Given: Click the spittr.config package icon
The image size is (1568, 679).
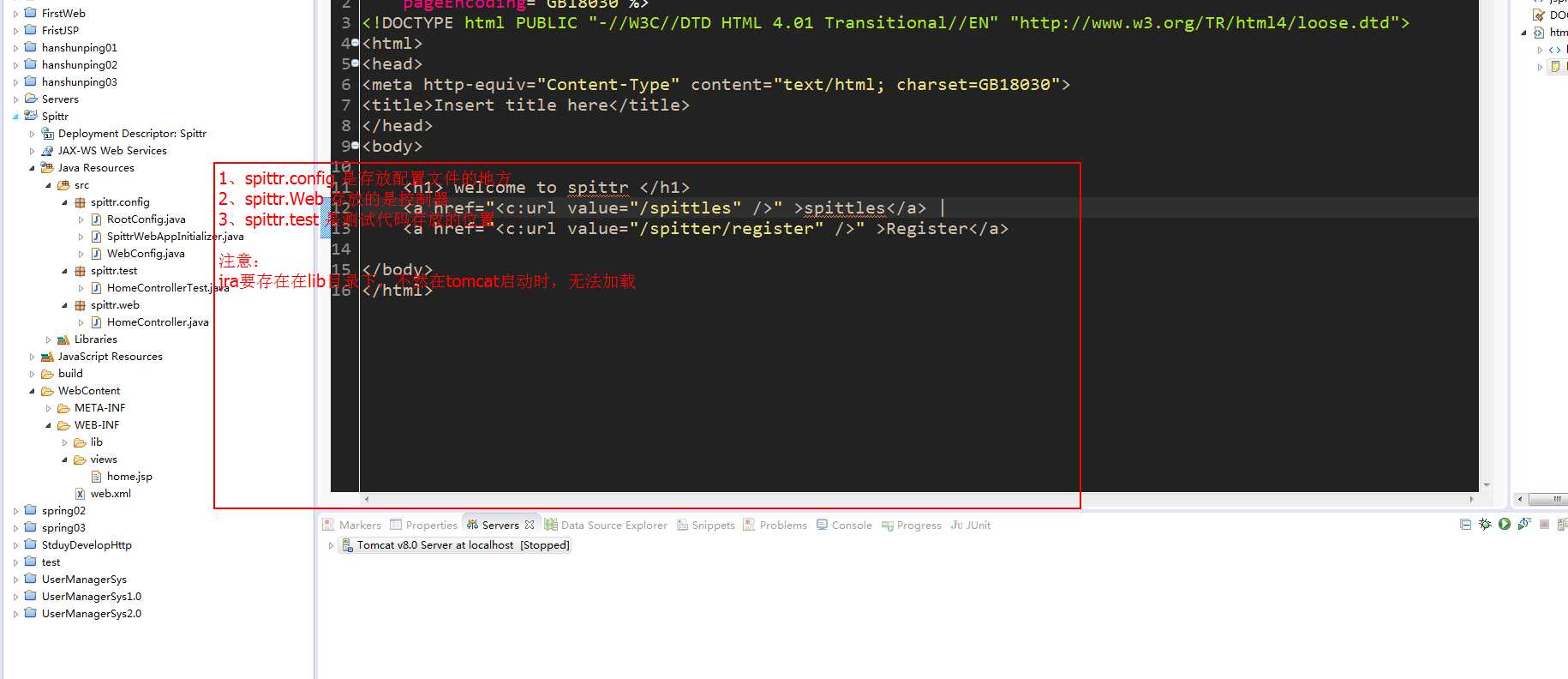Looking at the screenshot, I should coord(80,201).
